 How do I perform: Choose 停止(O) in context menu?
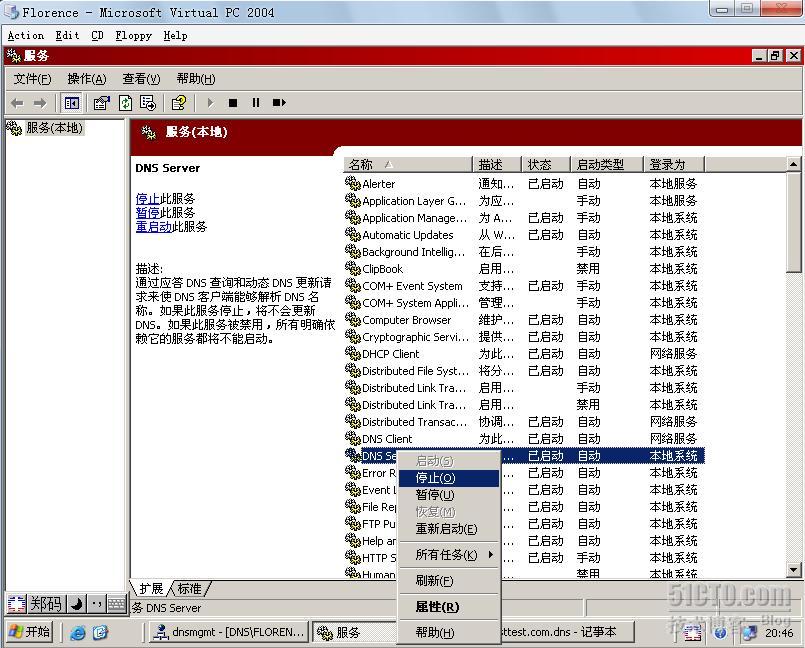(x=449, y=478)
